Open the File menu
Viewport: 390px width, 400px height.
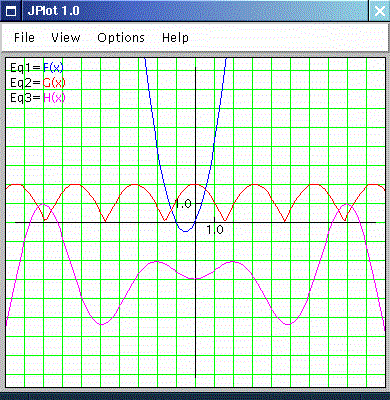click(24, 38)
